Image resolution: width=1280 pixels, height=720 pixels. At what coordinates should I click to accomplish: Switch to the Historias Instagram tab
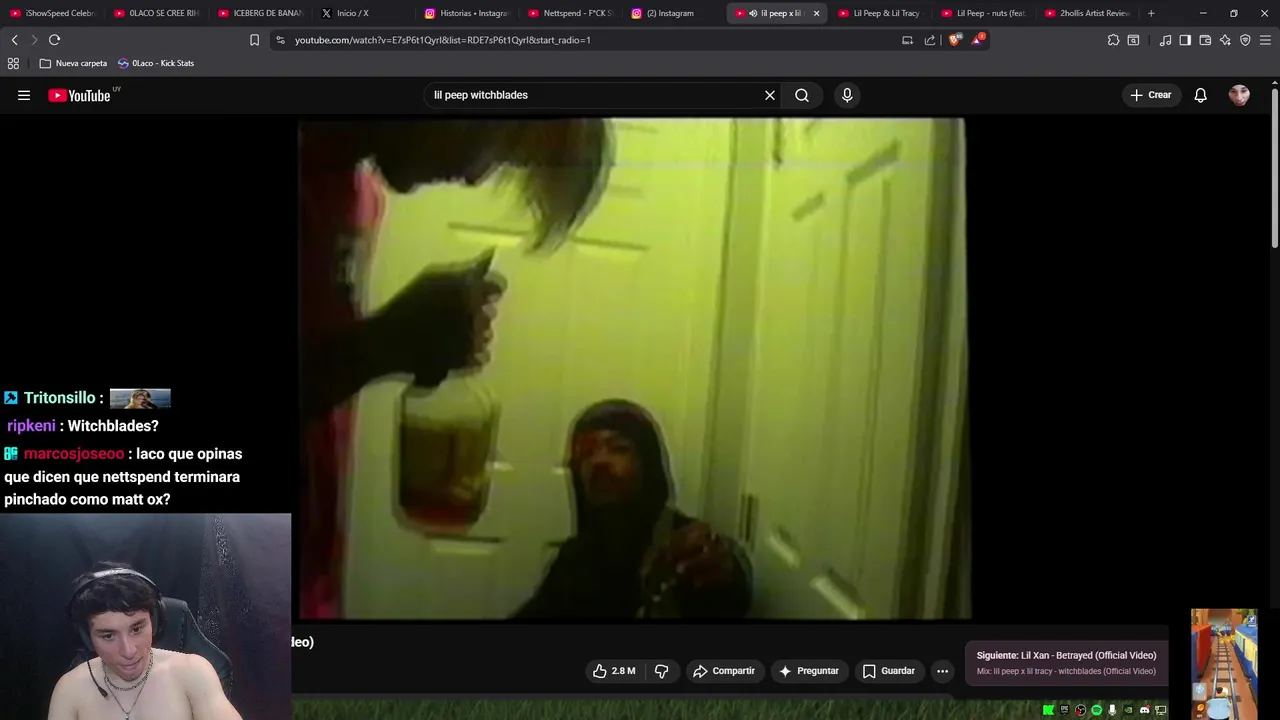(x=468, y=13)
